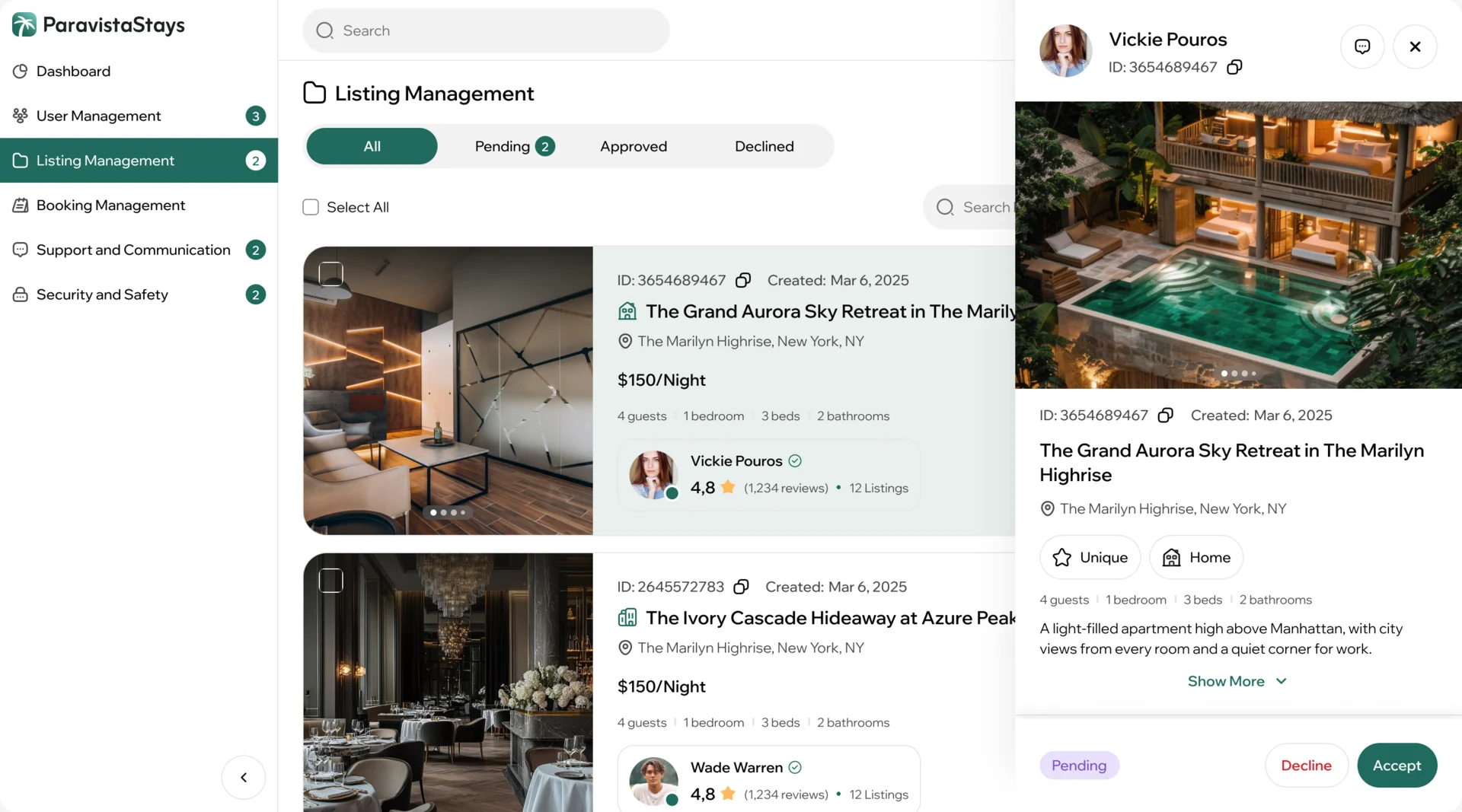Click the verified badge next to Vickie Pouros
Viewport: 1462px width, 812px height.
click(795, 461)
